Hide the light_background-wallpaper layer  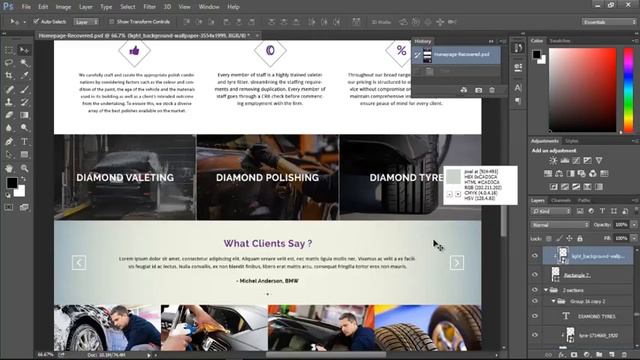(x=535, y=256)
